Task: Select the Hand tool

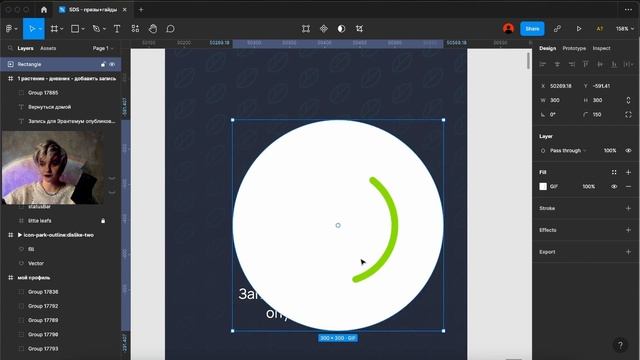Action: pyautogui.click(x=153, y=29)
